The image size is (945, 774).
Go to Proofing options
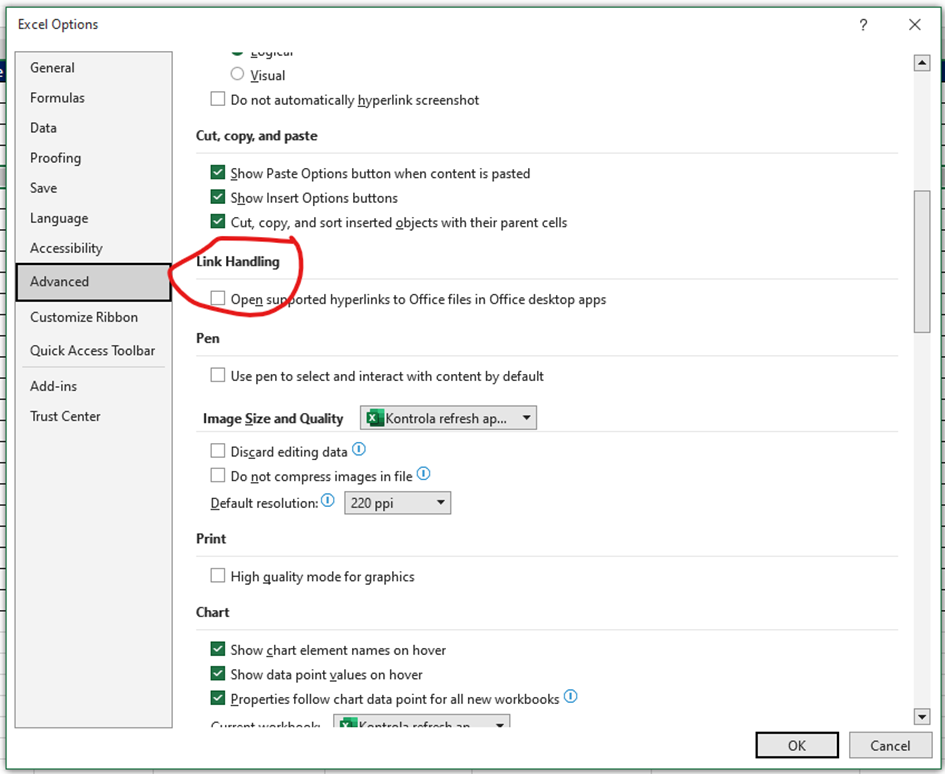coord(93,158)
